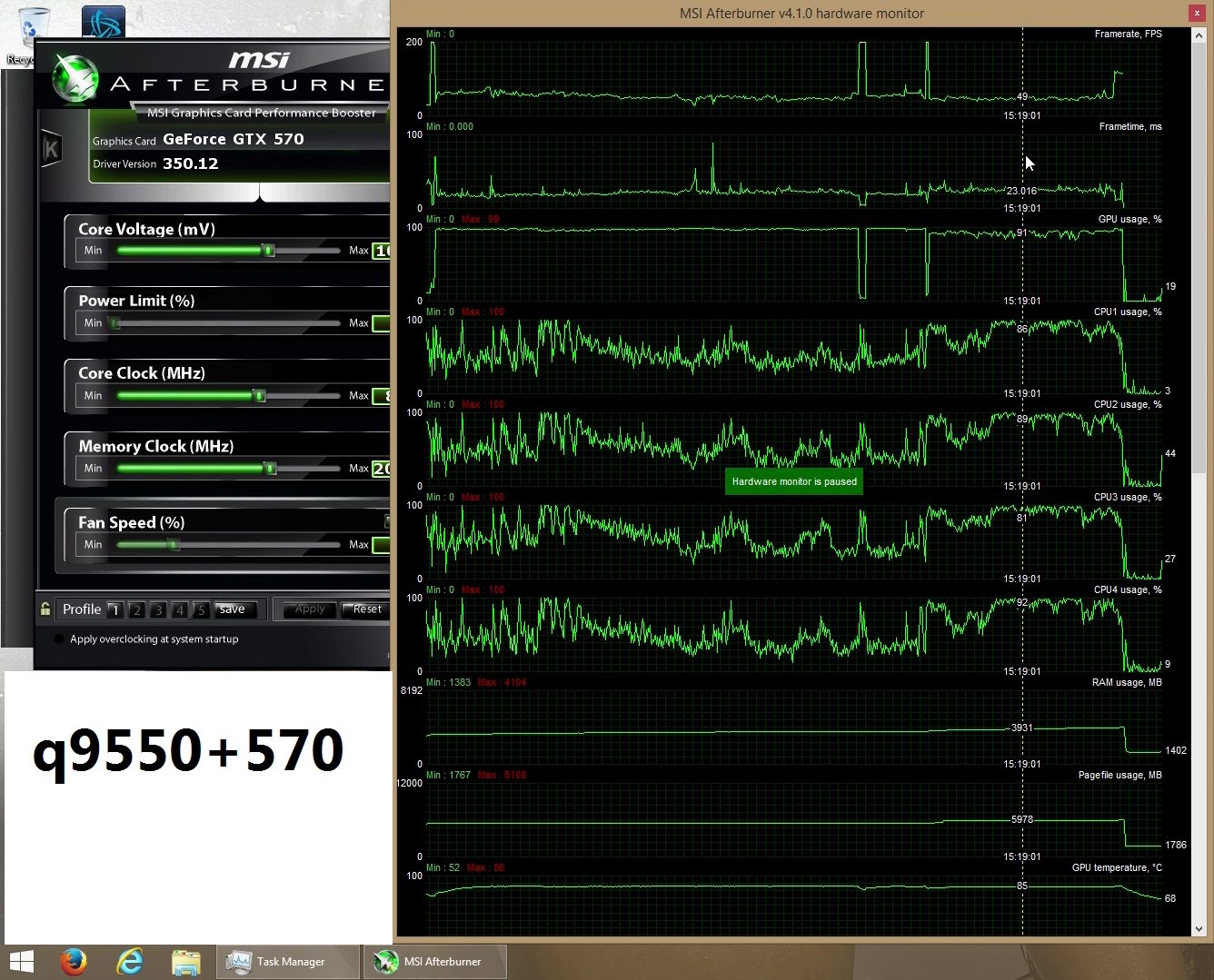This screenshot has height=980, width=1214.
Task: Launch Firefox from the taskbar
Action: pos(74,962)
